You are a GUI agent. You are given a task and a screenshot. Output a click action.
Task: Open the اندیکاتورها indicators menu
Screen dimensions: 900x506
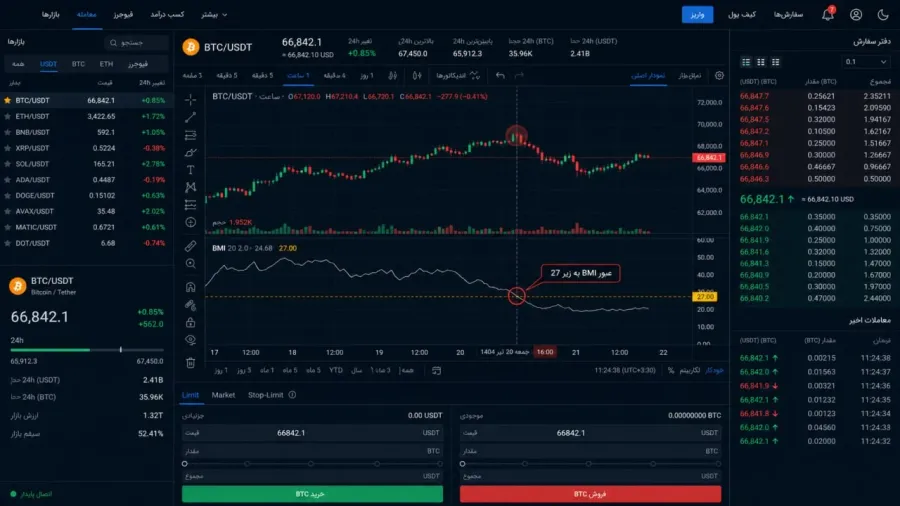[x=457, y=76]
